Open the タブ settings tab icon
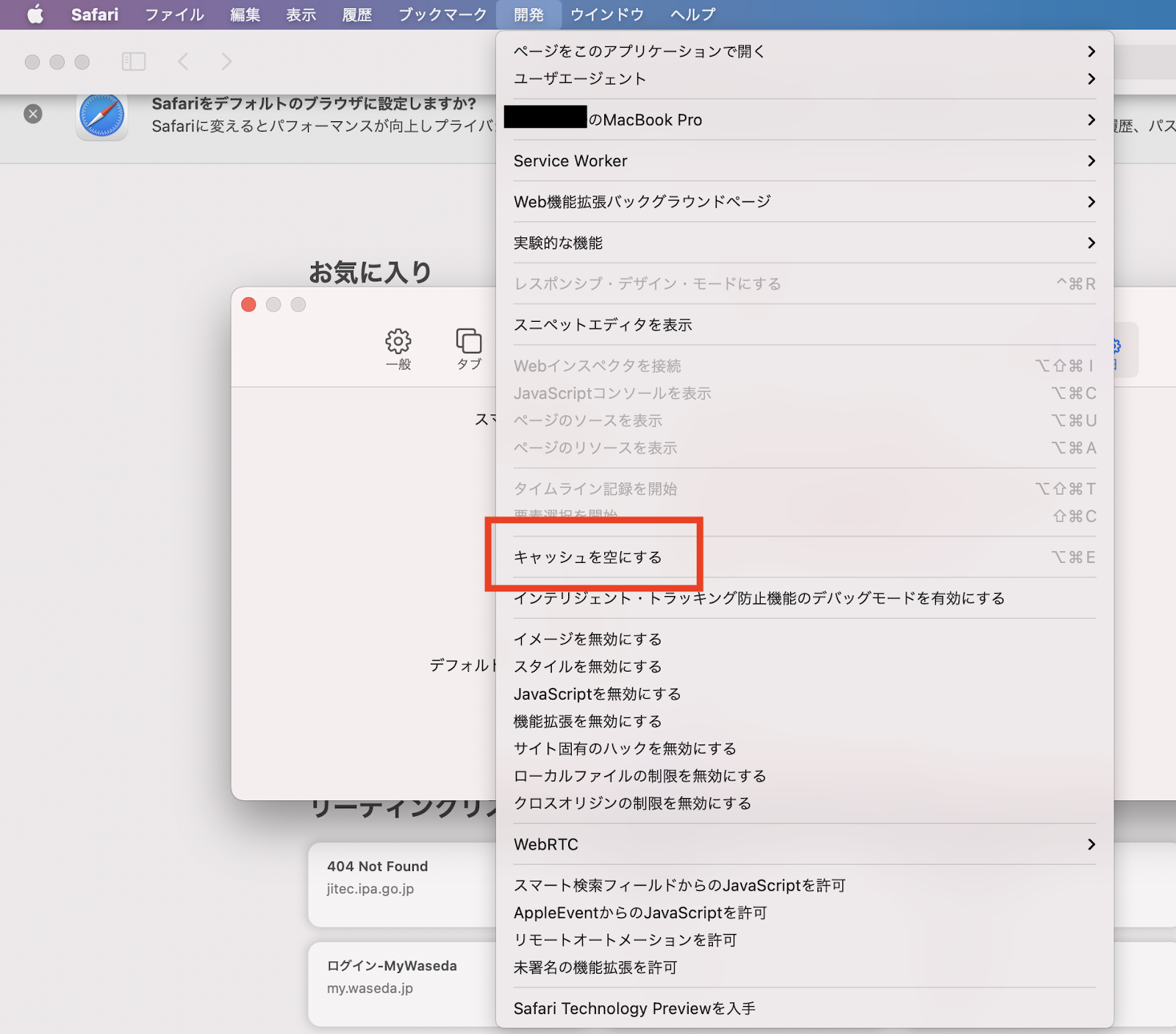Screen dimensions: 1176x1034 468,348
